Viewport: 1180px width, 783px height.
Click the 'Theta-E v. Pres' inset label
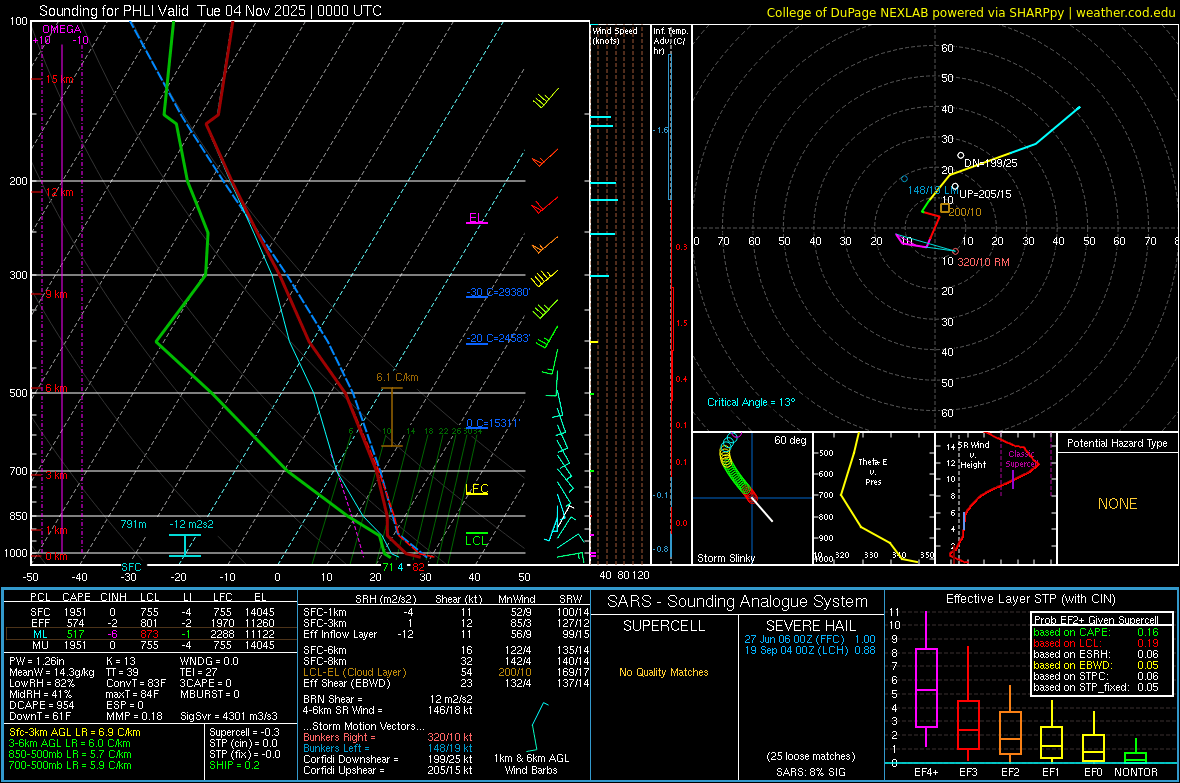coord(873,471)
